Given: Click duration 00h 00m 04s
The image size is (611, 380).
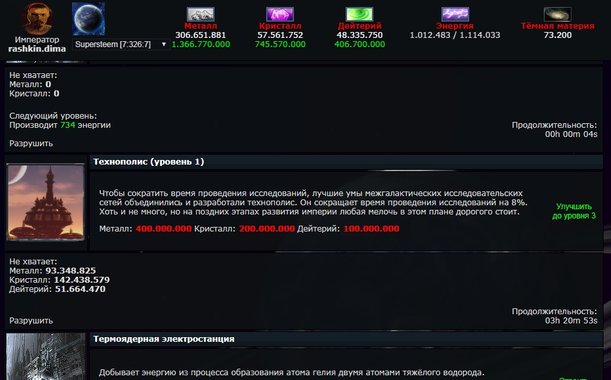Looking at the screenshot, I should pyautogui.click(x=571, y=134).
